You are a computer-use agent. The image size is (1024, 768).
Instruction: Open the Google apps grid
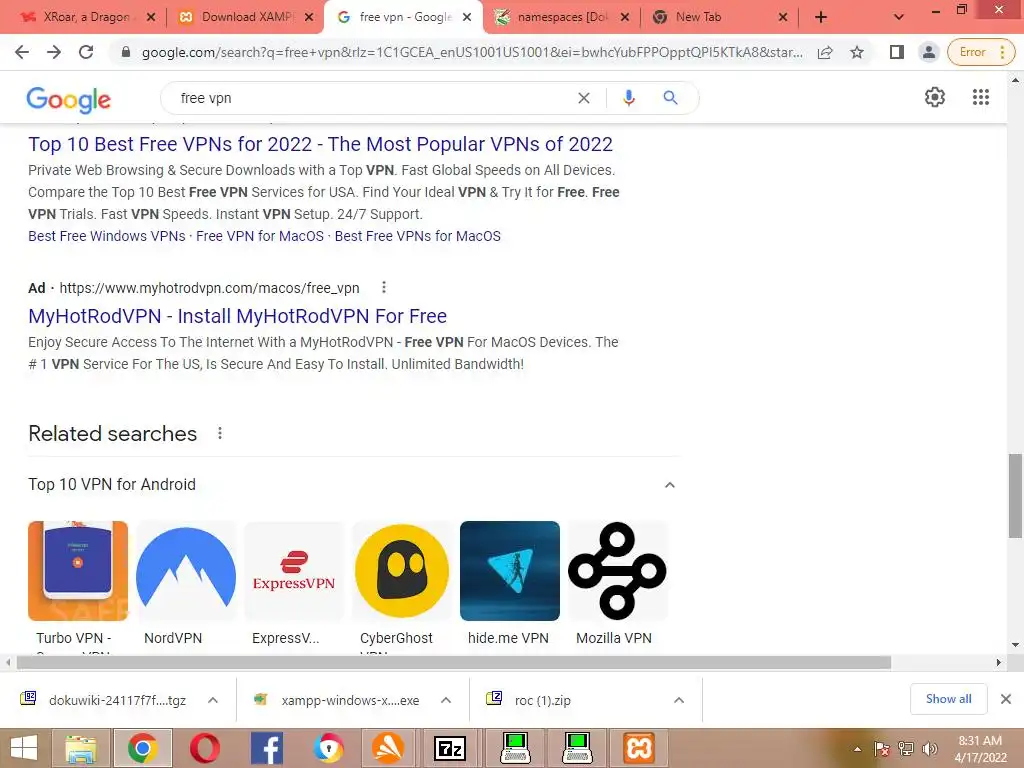coord(980,97)
